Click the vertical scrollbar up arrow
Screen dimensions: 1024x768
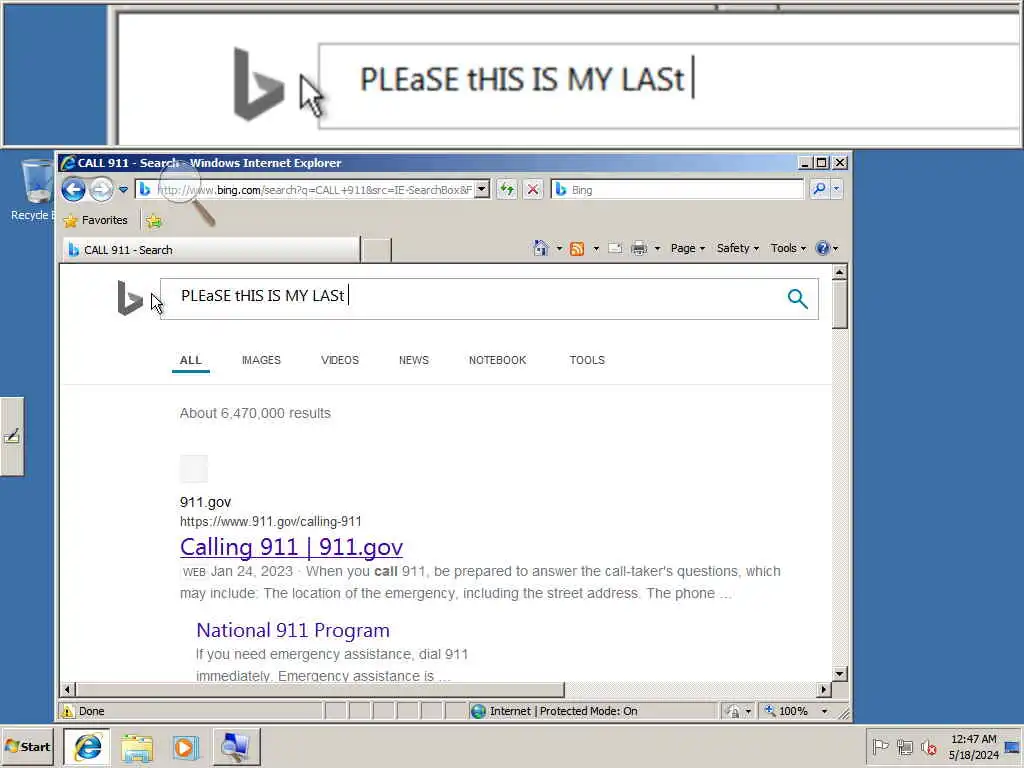840,272
